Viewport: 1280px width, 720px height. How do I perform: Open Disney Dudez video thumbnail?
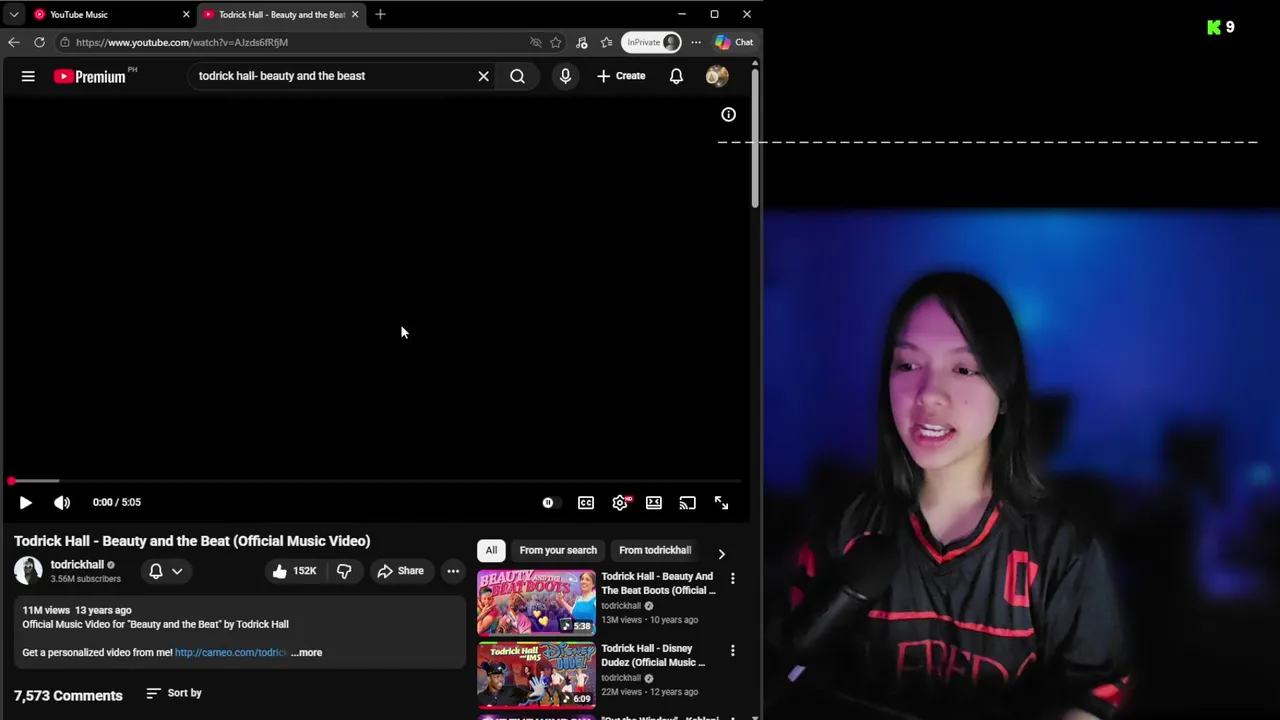[536, 675]
